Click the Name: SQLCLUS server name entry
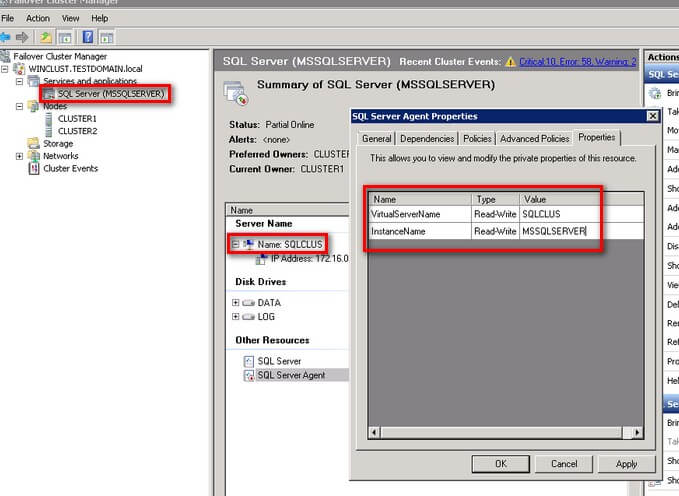Image resolution: width=679 pixels, height=496 pixels. tap(290, 244)
